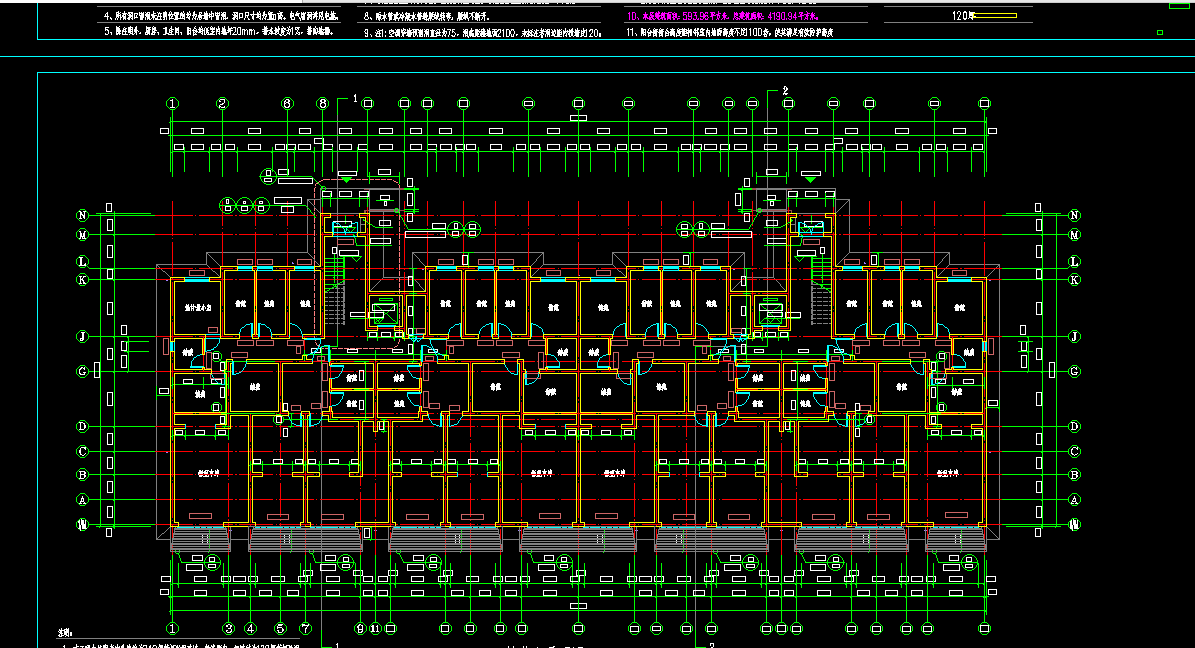Viewport: 1195px width, 648px height.
Task: Pick axis bubble M on the left side
Action: click(x=82, y=235)
